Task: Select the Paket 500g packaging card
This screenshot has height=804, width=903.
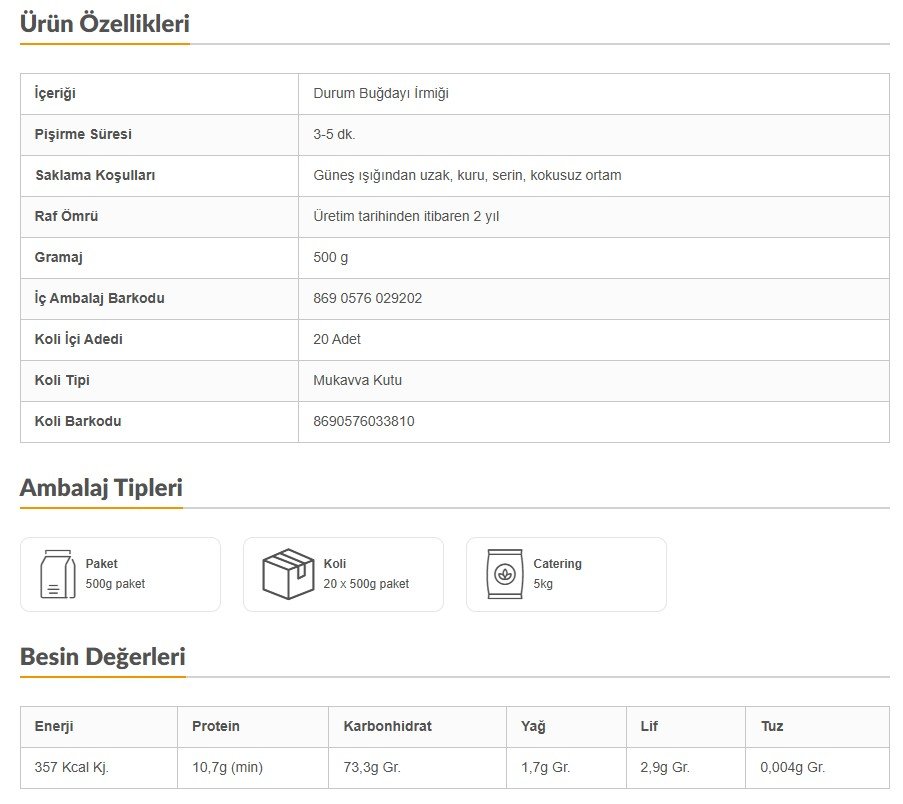Action: point(120,574)
